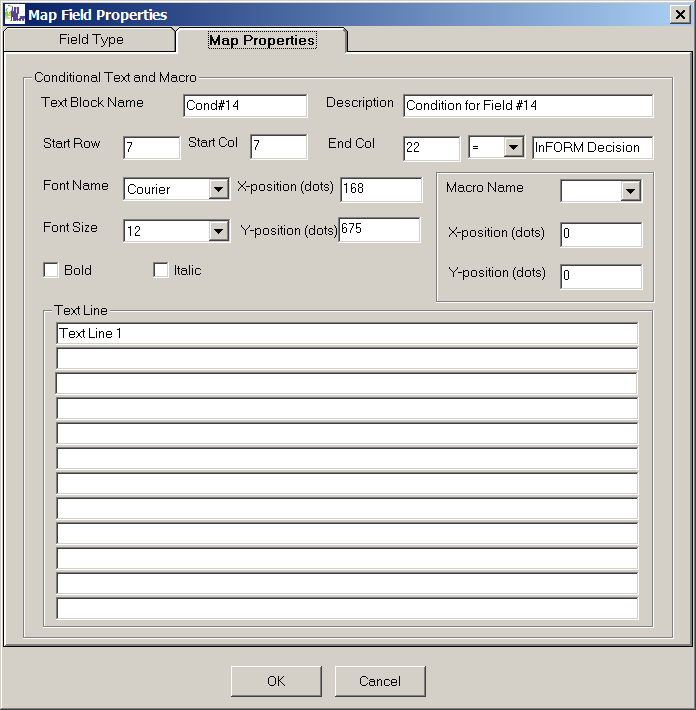The image size is (696, 710).
Task: Click the Cancel button
Action: point(380,681)
